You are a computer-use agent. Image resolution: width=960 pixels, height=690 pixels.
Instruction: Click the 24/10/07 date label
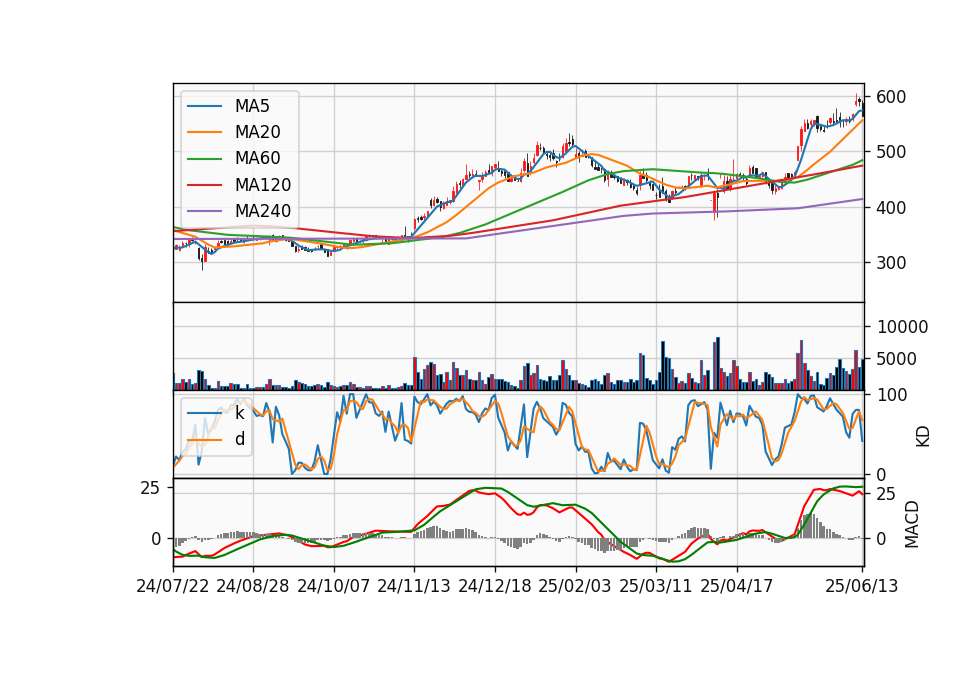click(x=334, y=586)
